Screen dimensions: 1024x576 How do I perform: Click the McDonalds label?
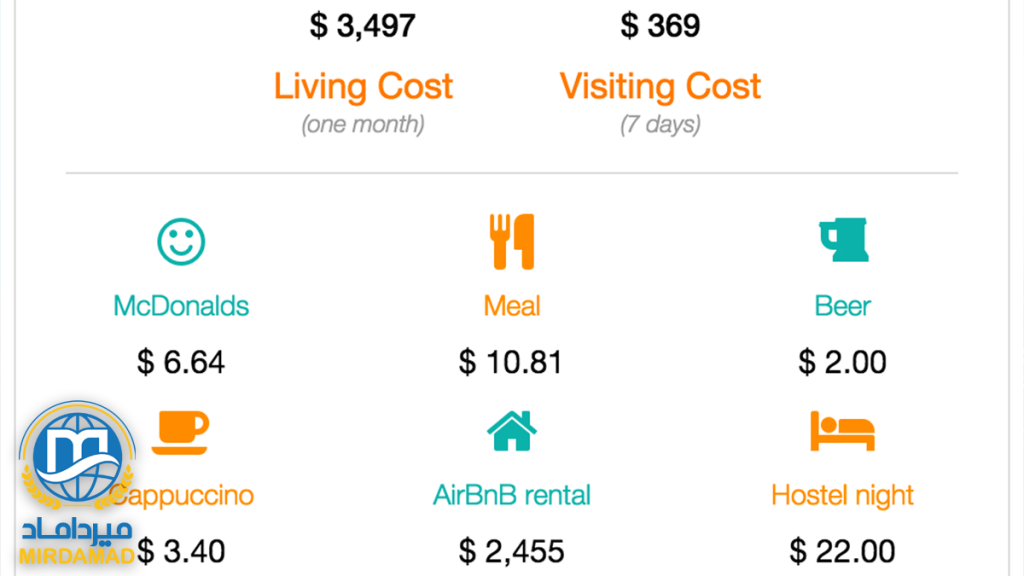(181, 306)
